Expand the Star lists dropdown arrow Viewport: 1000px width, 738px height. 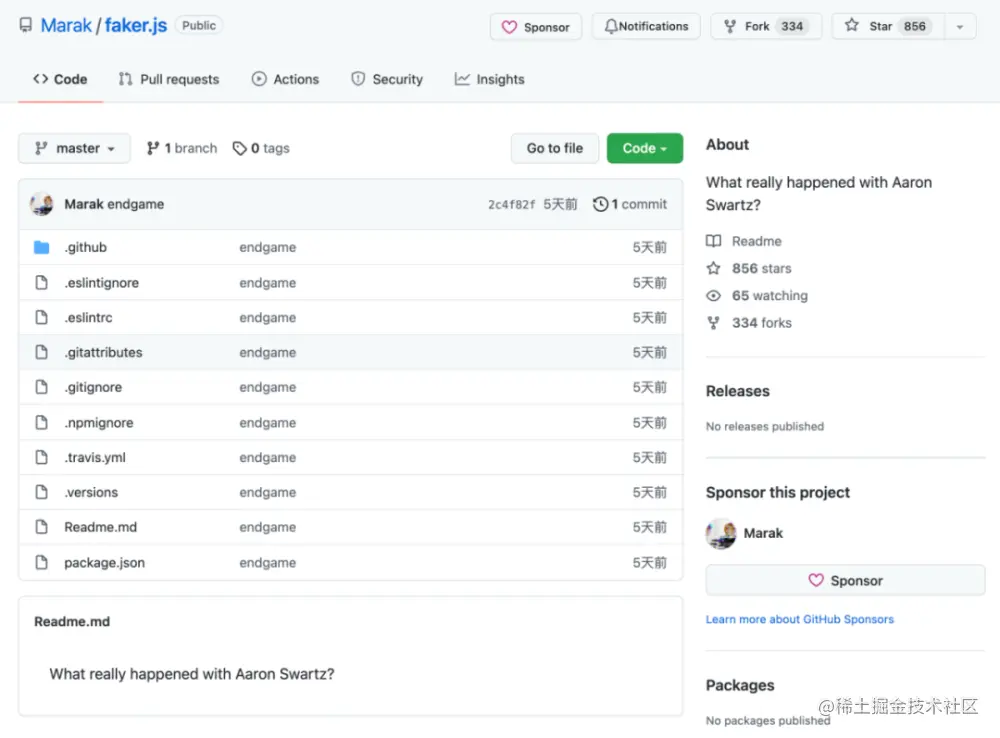coord(960,27)
